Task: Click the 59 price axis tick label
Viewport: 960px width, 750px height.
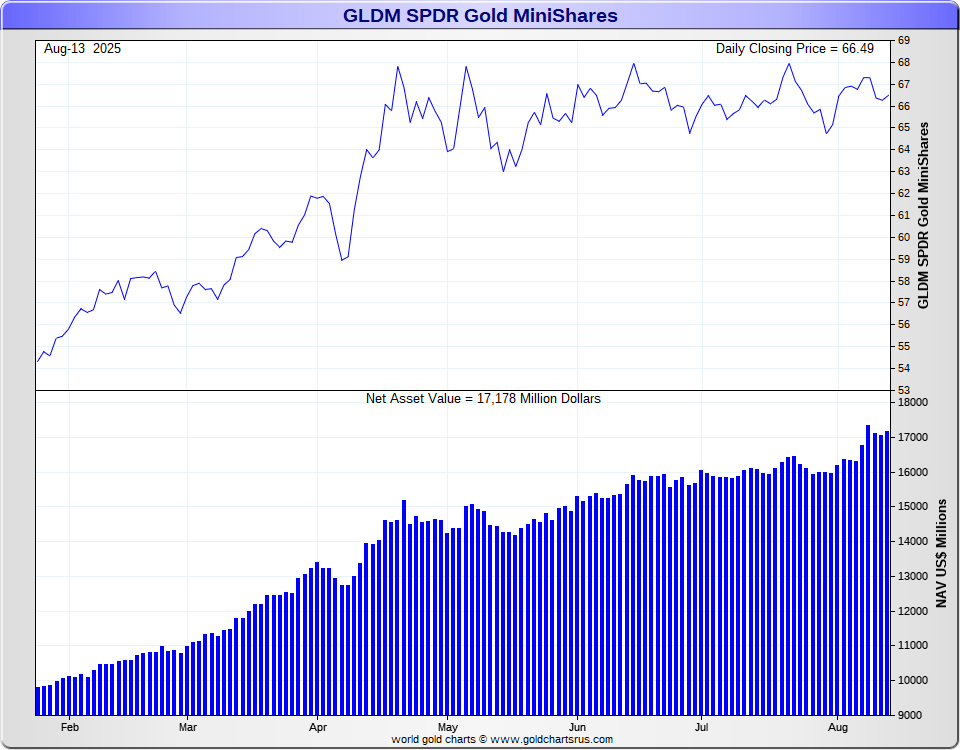Action: [904, 259]
